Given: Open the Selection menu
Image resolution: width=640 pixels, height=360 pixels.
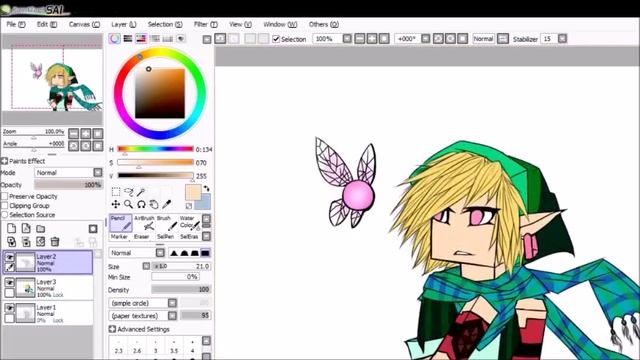Looking at the screenshot, I should [165, 24].
